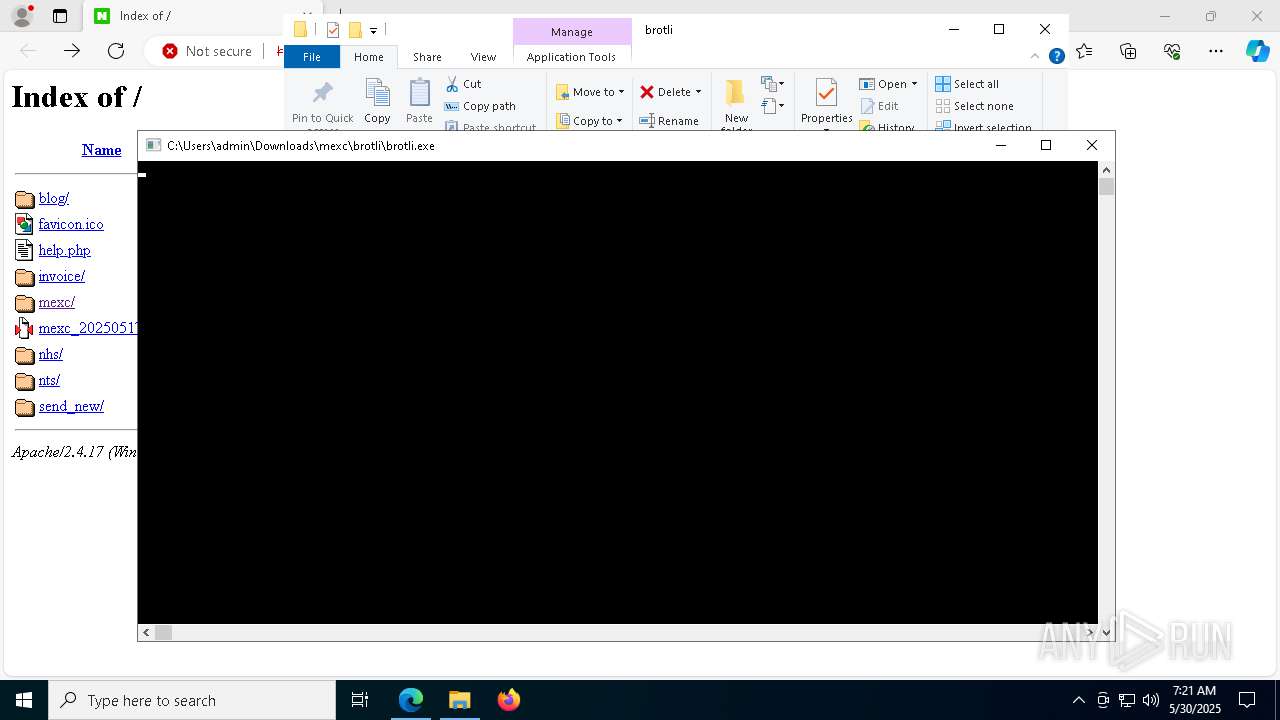Open the invoice/ directory link
1280x720 pixels.
(61, 276)
